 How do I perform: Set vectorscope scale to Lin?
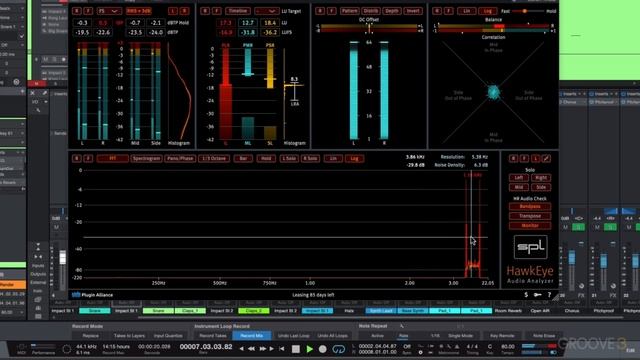pyautogui.click(x=466, y=11)
